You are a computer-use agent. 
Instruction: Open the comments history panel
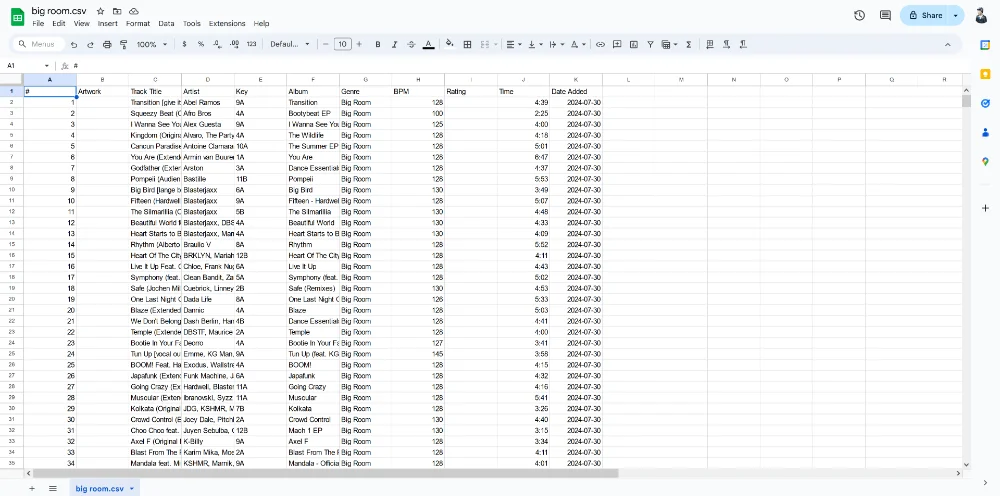pyautogui.click(x=885, y=15)
